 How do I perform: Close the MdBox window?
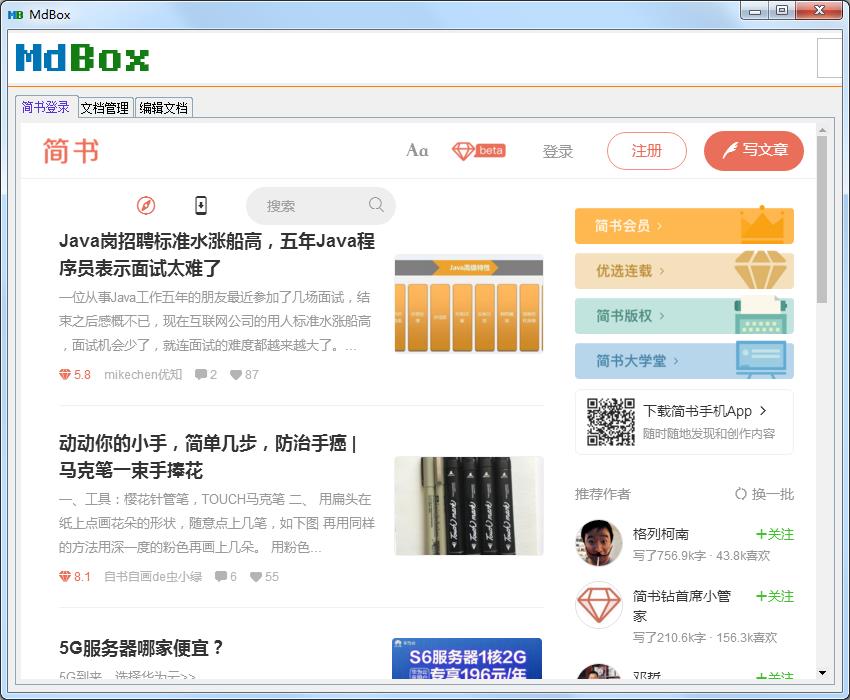[820, 10]
